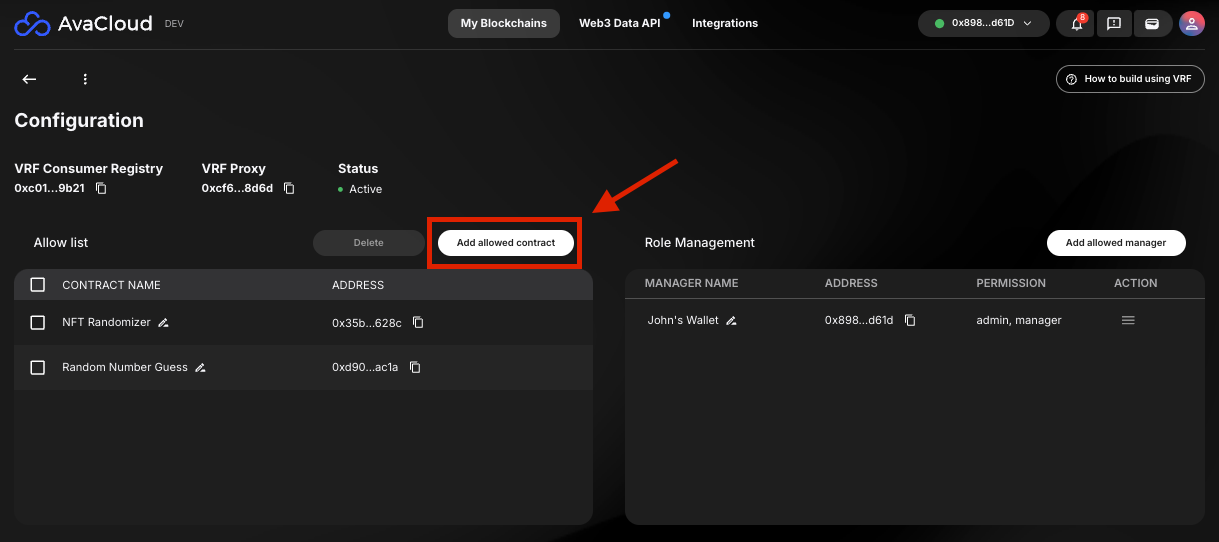Click the back arrow icon
Screen dimensions: 1219x542
point(29,79)
